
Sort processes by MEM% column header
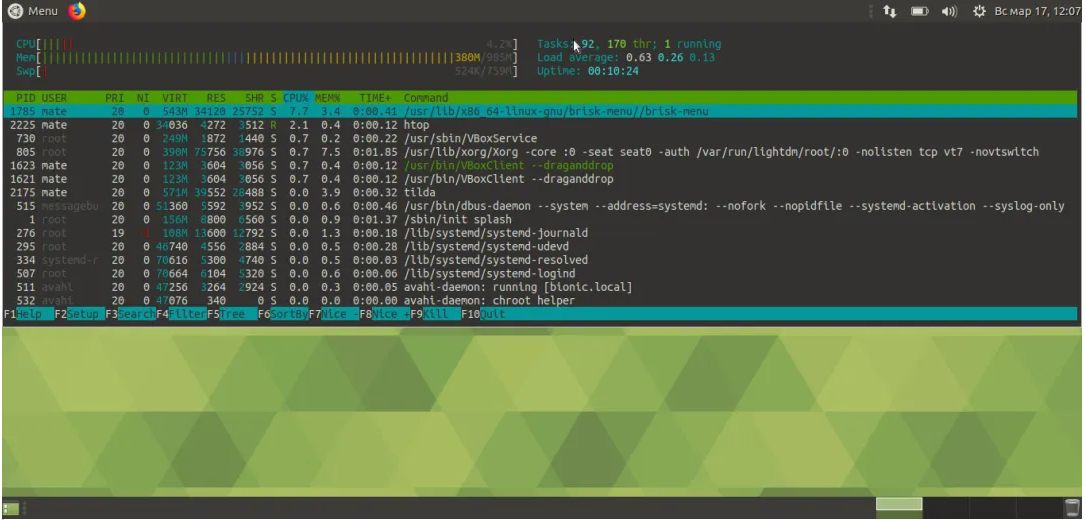pyautogui.click(x=327, y=97)
